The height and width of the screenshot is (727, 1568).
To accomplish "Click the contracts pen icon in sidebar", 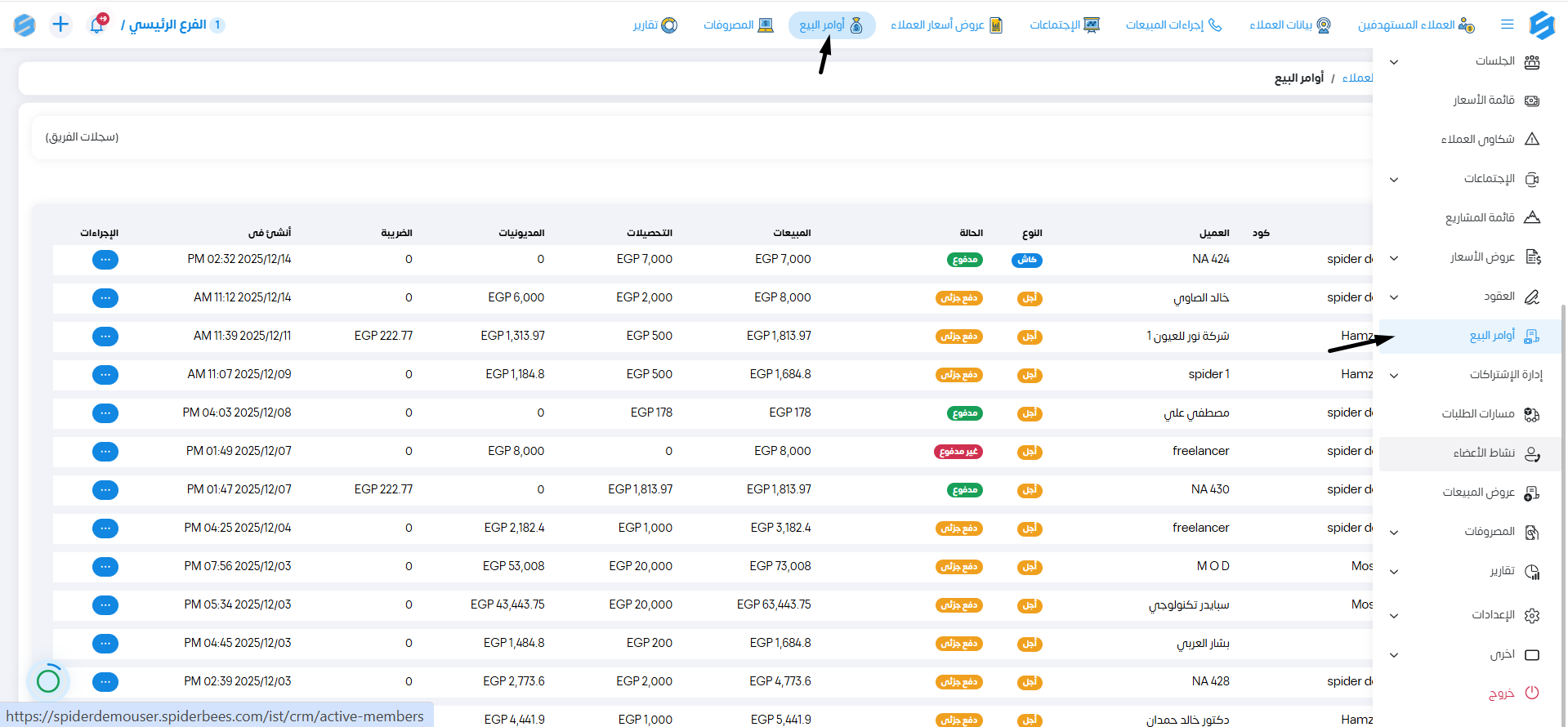I will click(x=1531, y=297).
